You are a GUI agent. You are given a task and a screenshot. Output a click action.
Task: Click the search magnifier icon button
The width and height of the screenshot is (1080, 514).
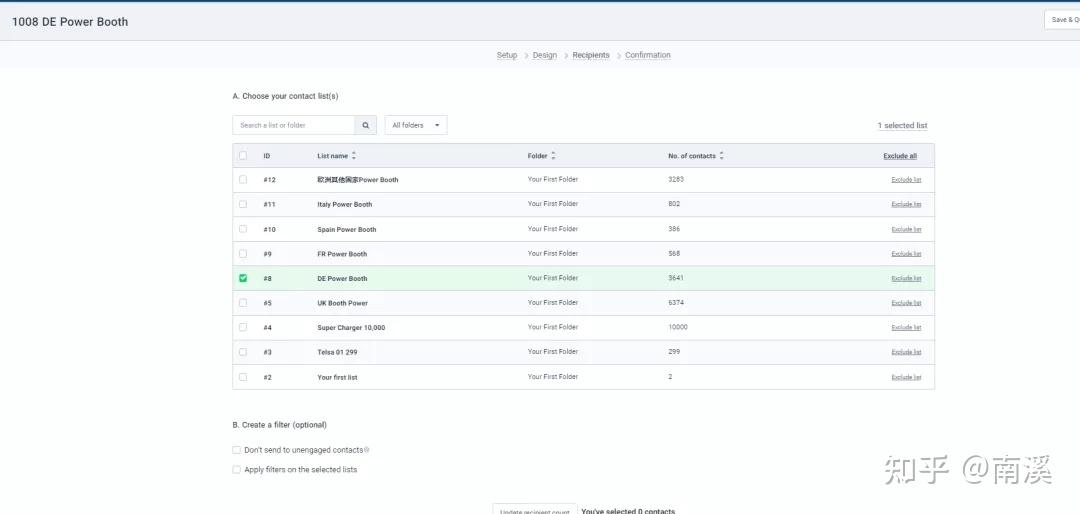click(365, 125)
